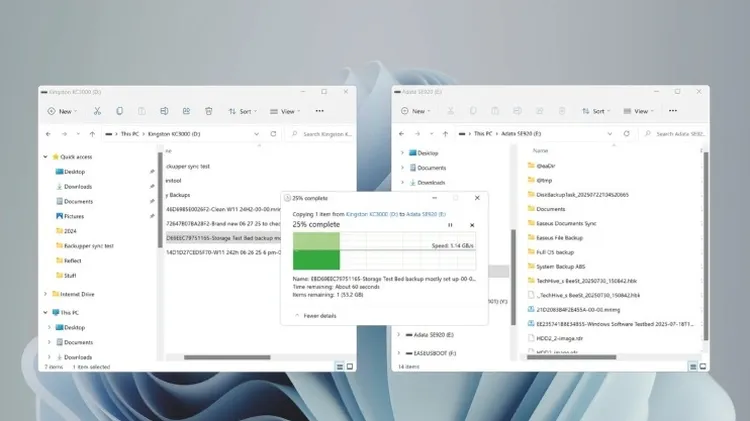Screen dimensions: 750x421
Task: Click Cut icon in Kingston KC3000 window toolbar
Action: click(x=97, y=111)
